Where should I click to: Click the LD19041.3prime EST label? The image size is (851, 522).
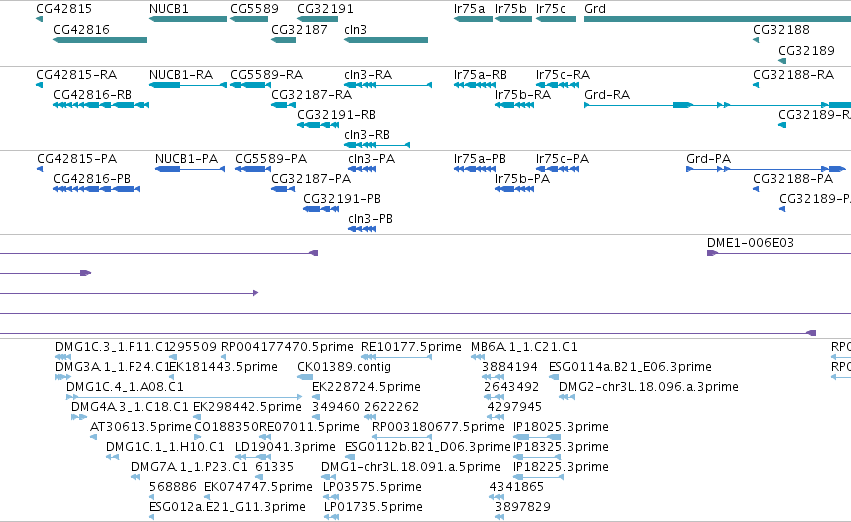[285, 447]
